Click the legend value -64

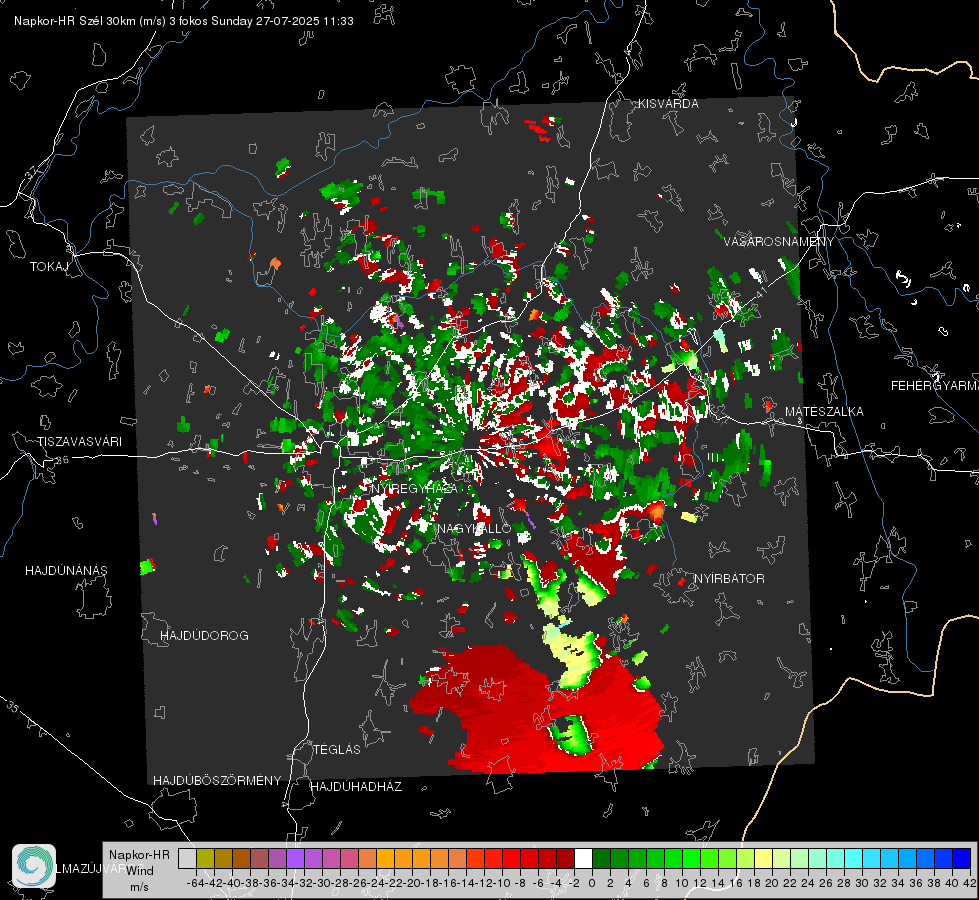tap(196, 883)
